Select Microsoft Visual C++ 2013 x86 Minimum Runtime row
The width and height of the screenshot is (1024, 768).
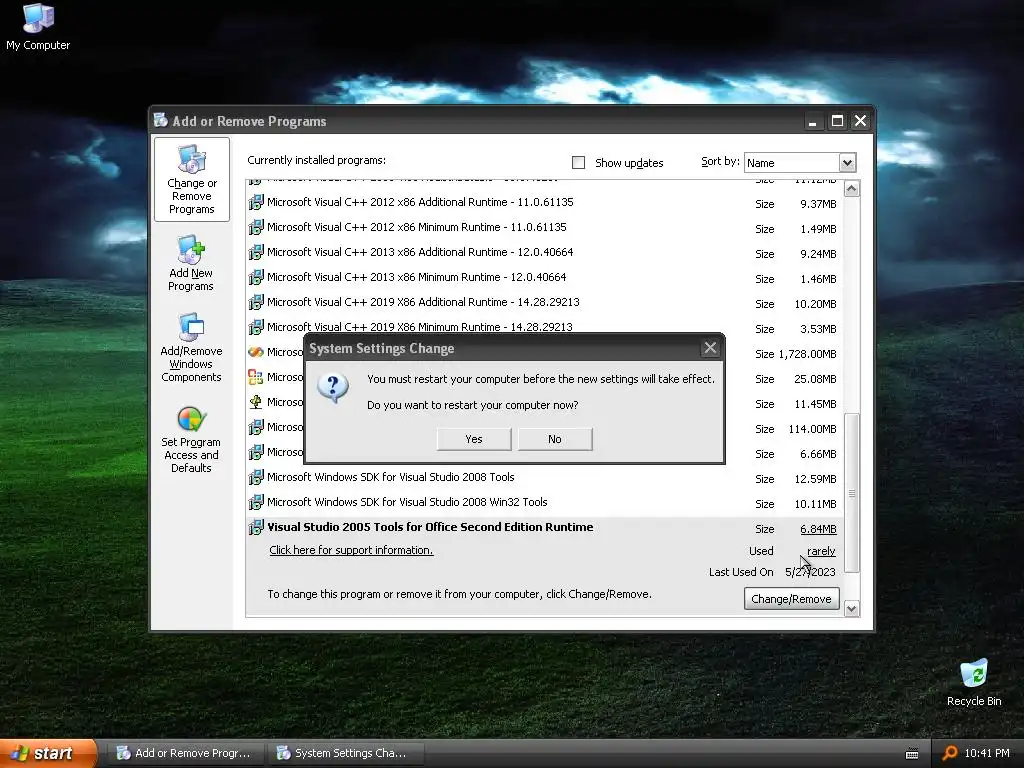544,278
